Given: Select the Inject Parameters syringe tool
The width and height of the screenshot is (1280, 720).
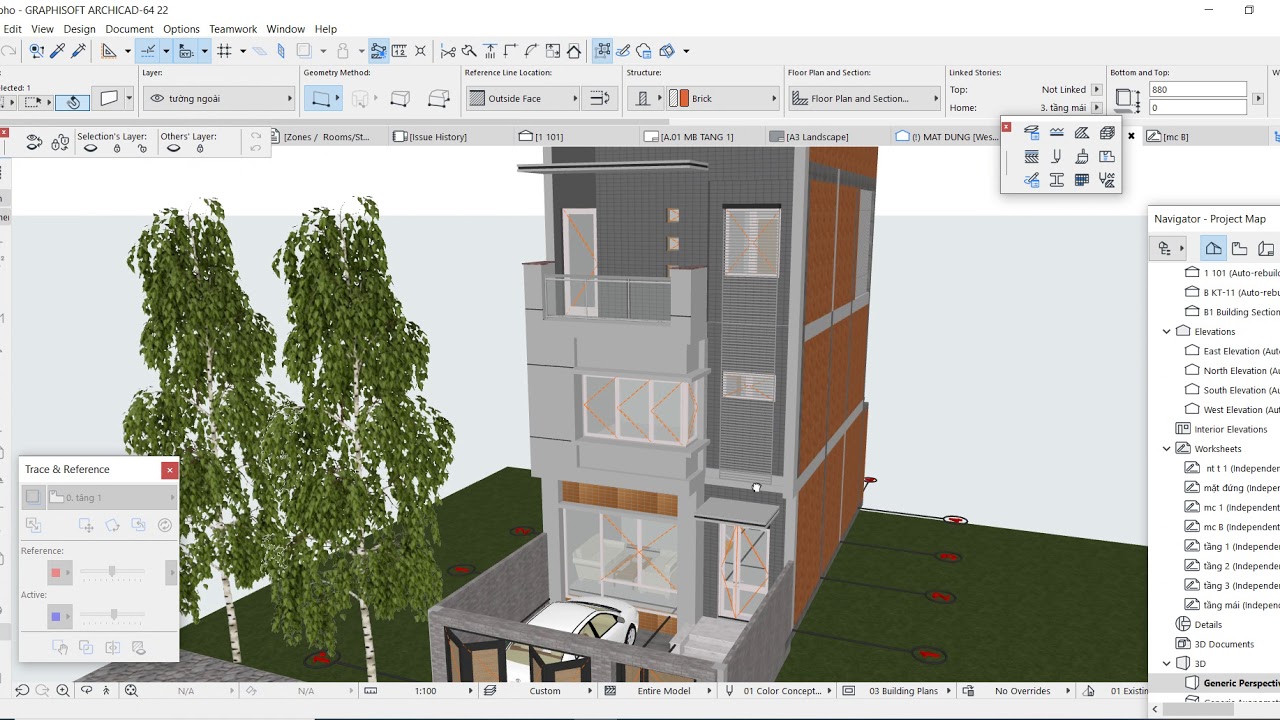Looking at the screenshot, I should pos(79,50).
